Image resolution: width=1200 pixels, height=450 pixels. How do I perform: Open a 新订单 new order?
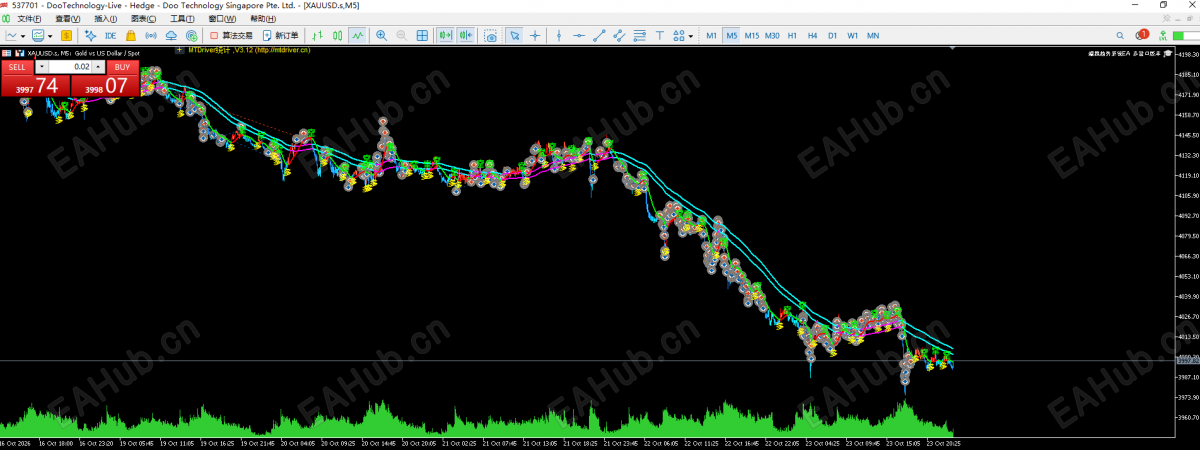tap(280, 35)
